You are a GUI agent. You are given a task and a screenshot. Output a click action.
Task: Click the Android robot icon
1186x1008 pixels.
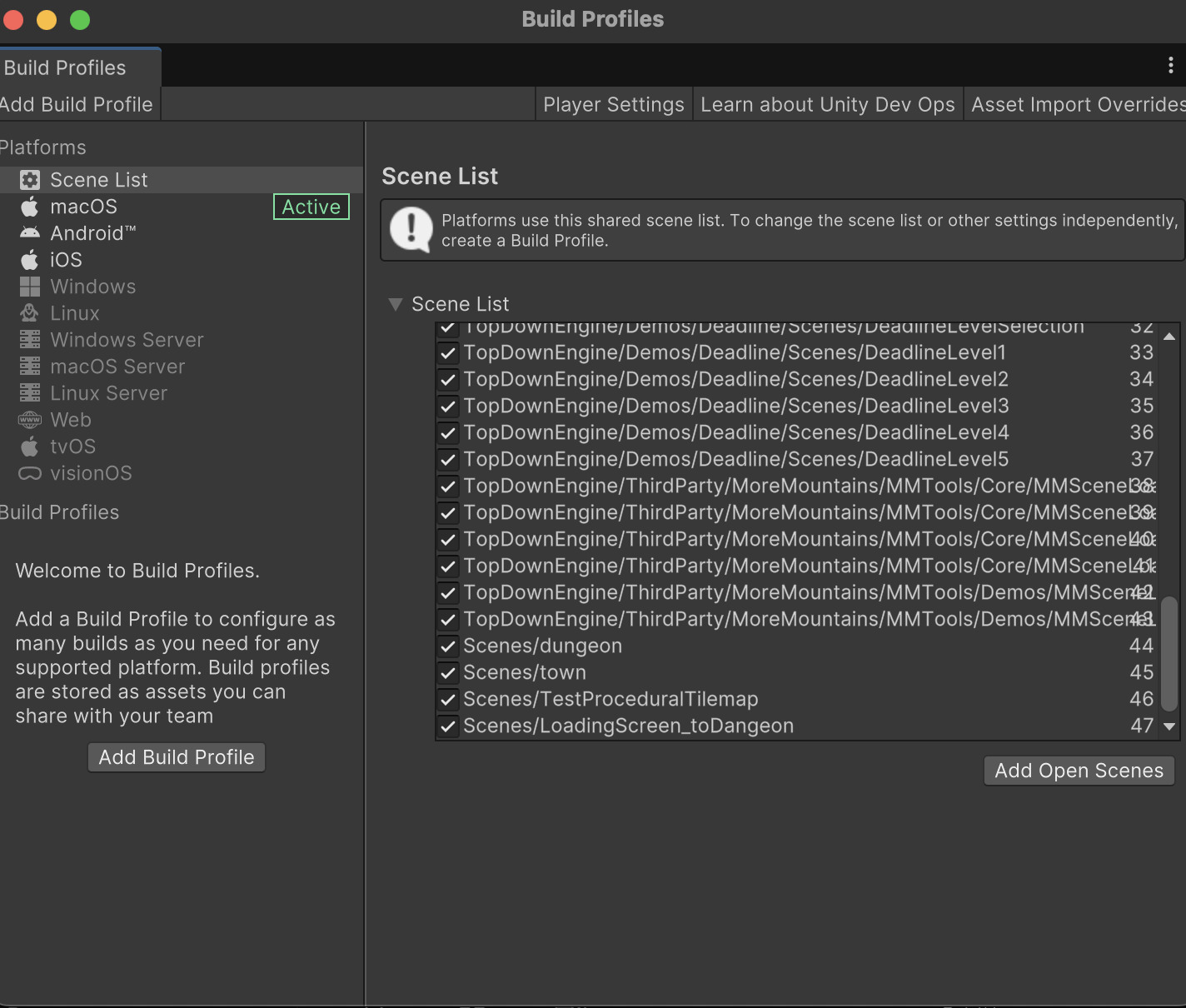pos(30,233)
